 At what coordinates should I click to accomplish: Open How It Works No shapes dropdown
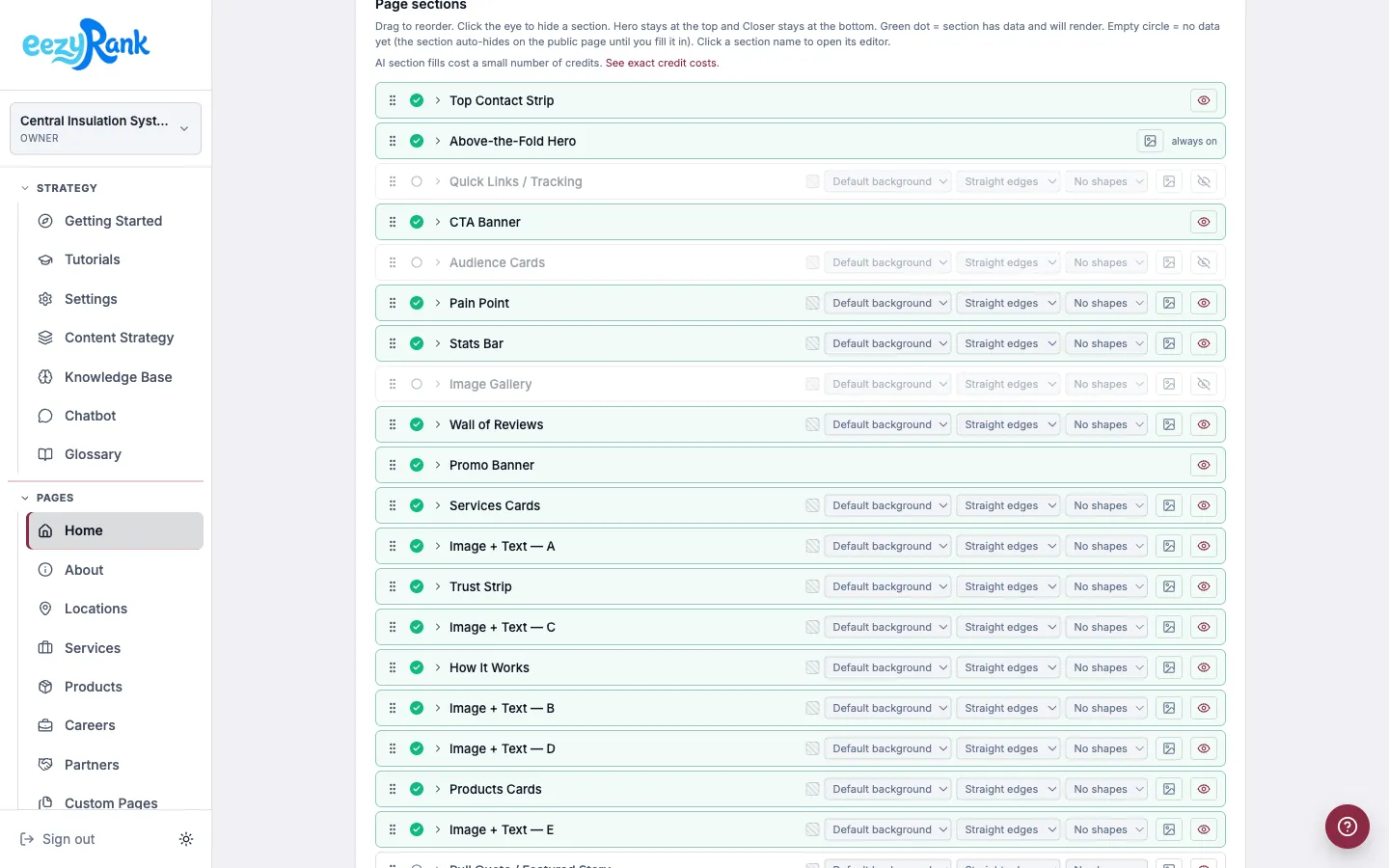(x=1106, y=667)
